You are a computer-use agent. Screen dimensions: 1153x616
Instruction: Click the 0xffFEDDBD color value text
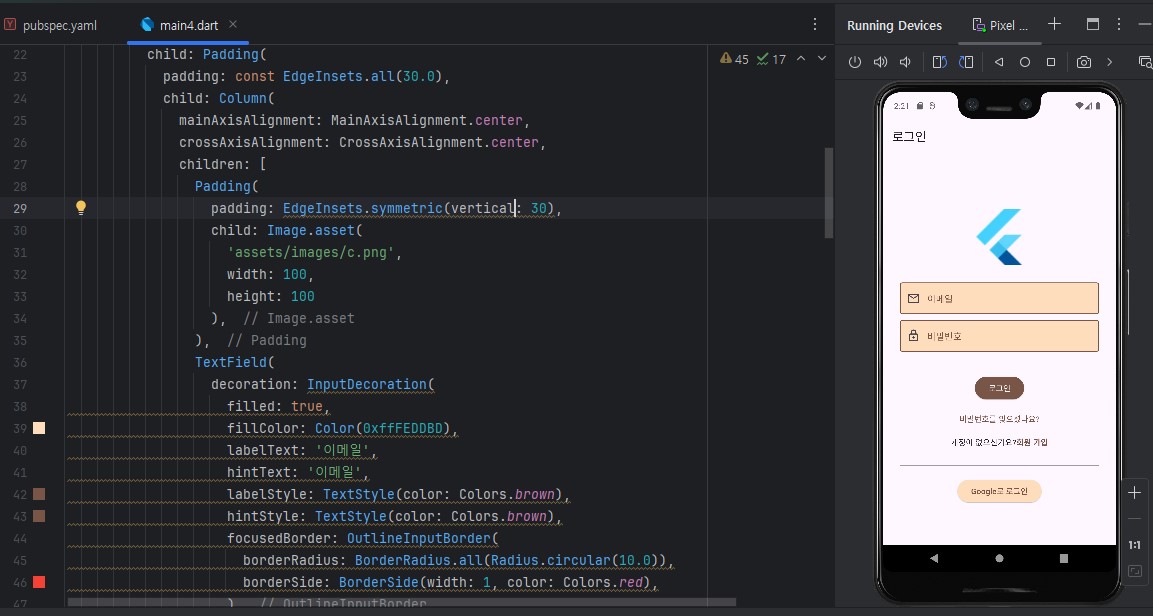point(403,428)
